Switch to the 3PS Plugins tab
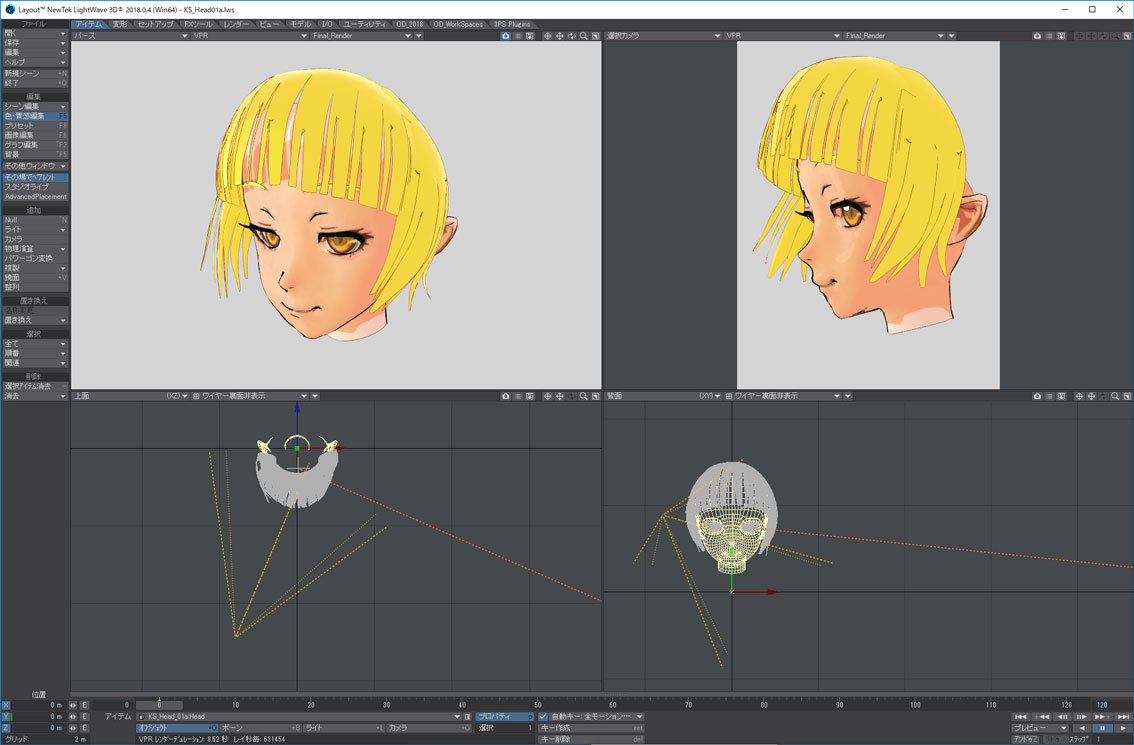1134x745 pixels. click(512, 24)
